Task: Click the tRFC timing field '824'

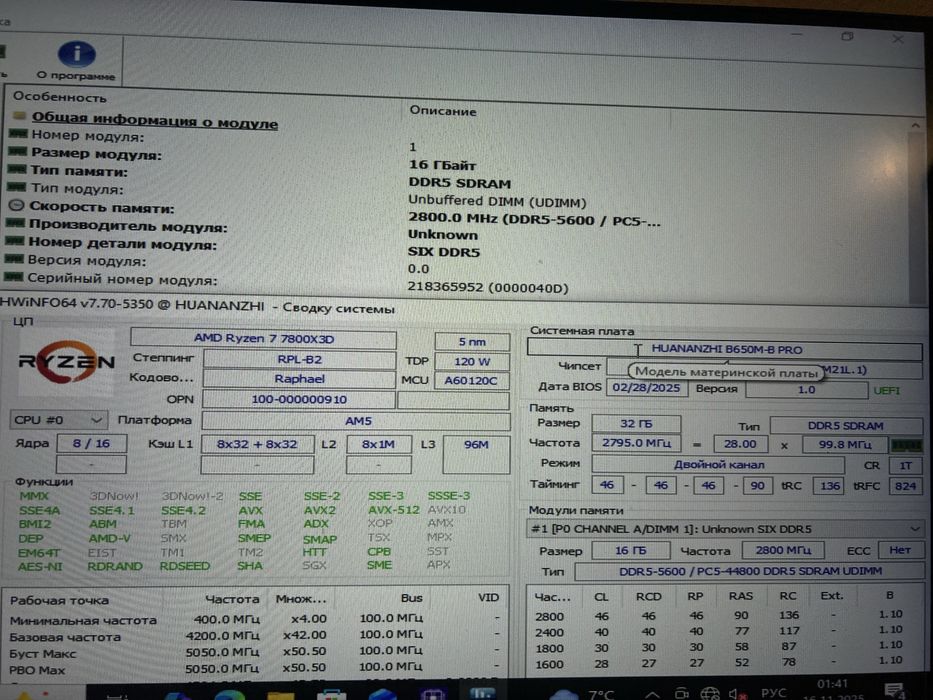Action: [x=906, y=486]
